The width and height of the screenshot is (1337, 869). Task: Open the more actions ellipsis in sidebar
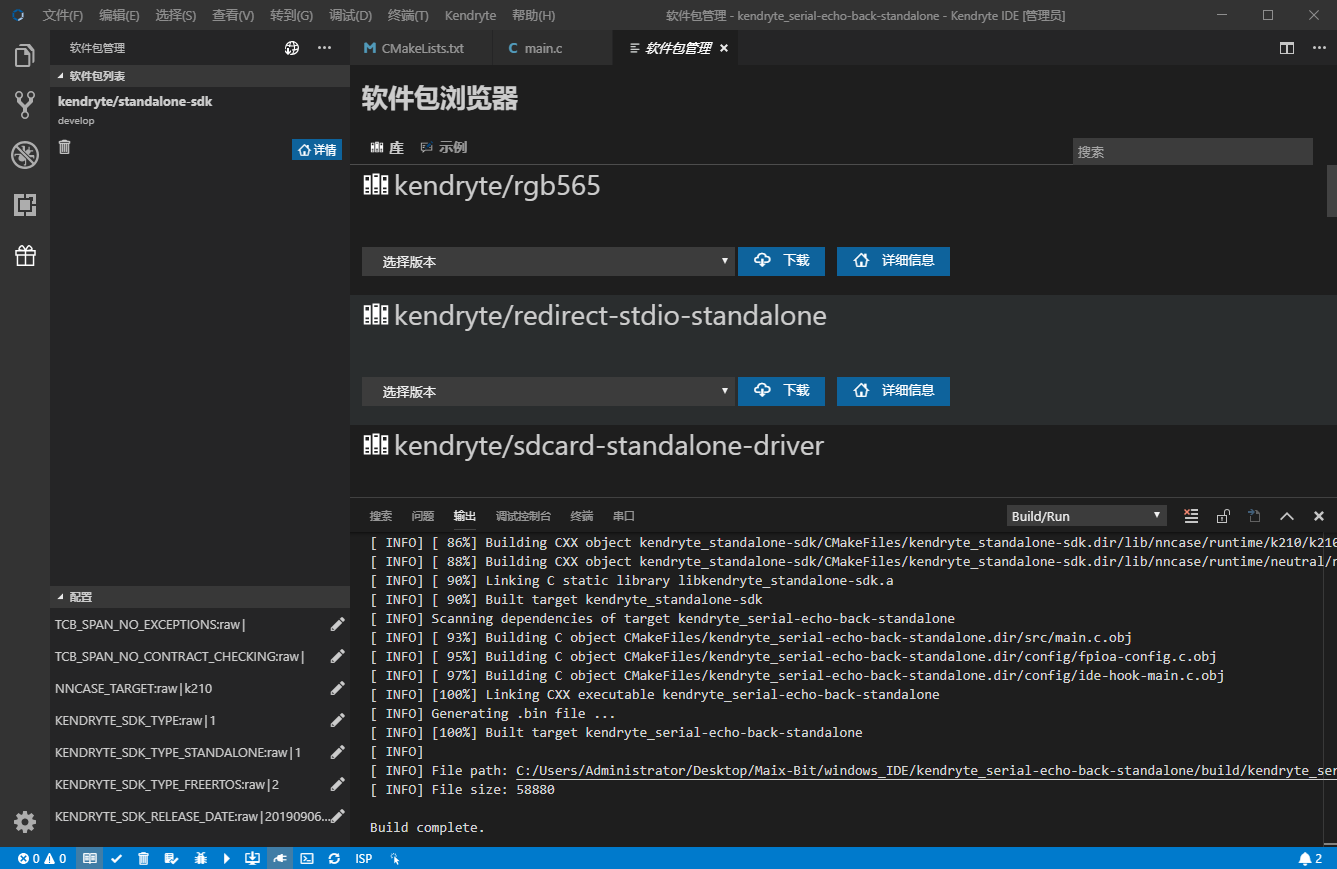(x=324, y=48)
